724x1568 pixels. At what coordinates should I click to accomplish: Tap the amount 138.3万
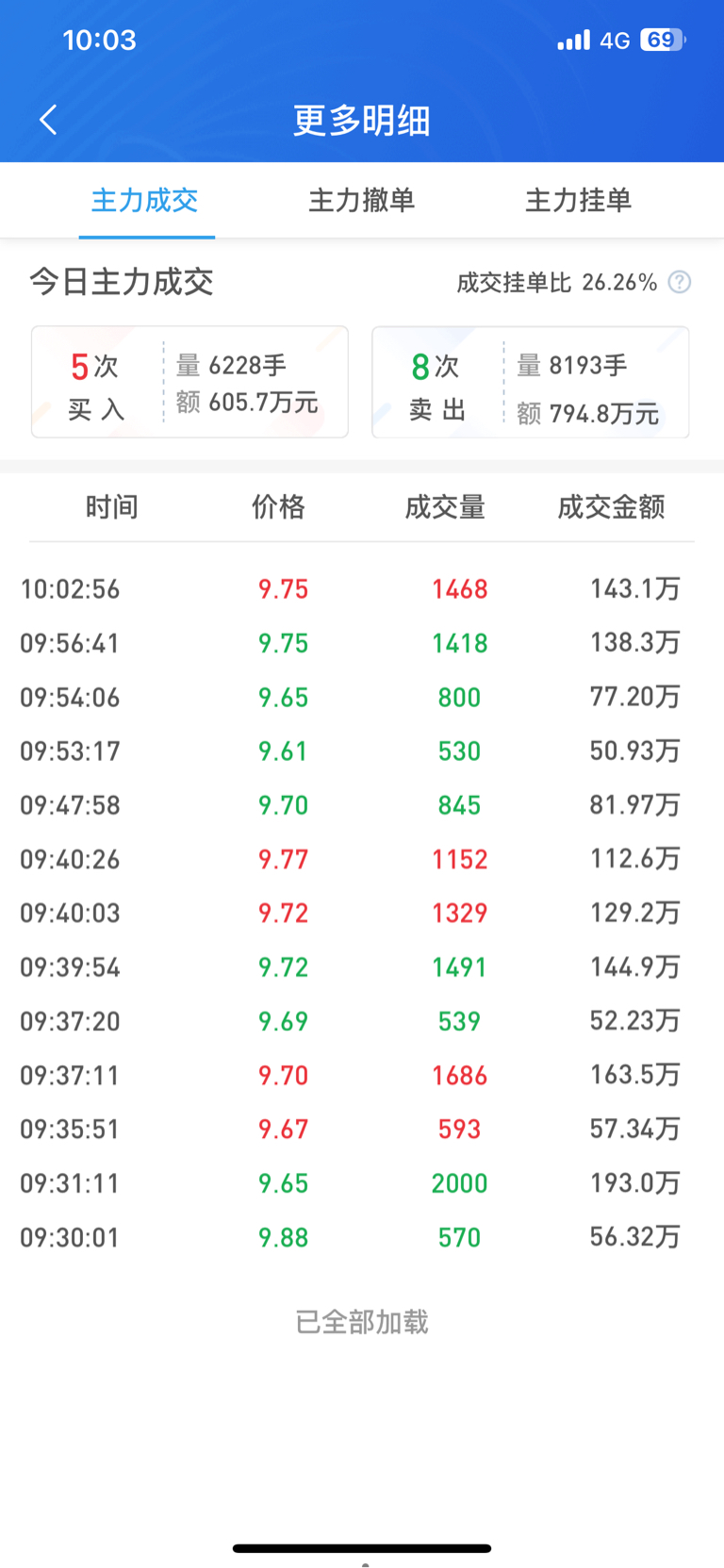click(635, 643)
